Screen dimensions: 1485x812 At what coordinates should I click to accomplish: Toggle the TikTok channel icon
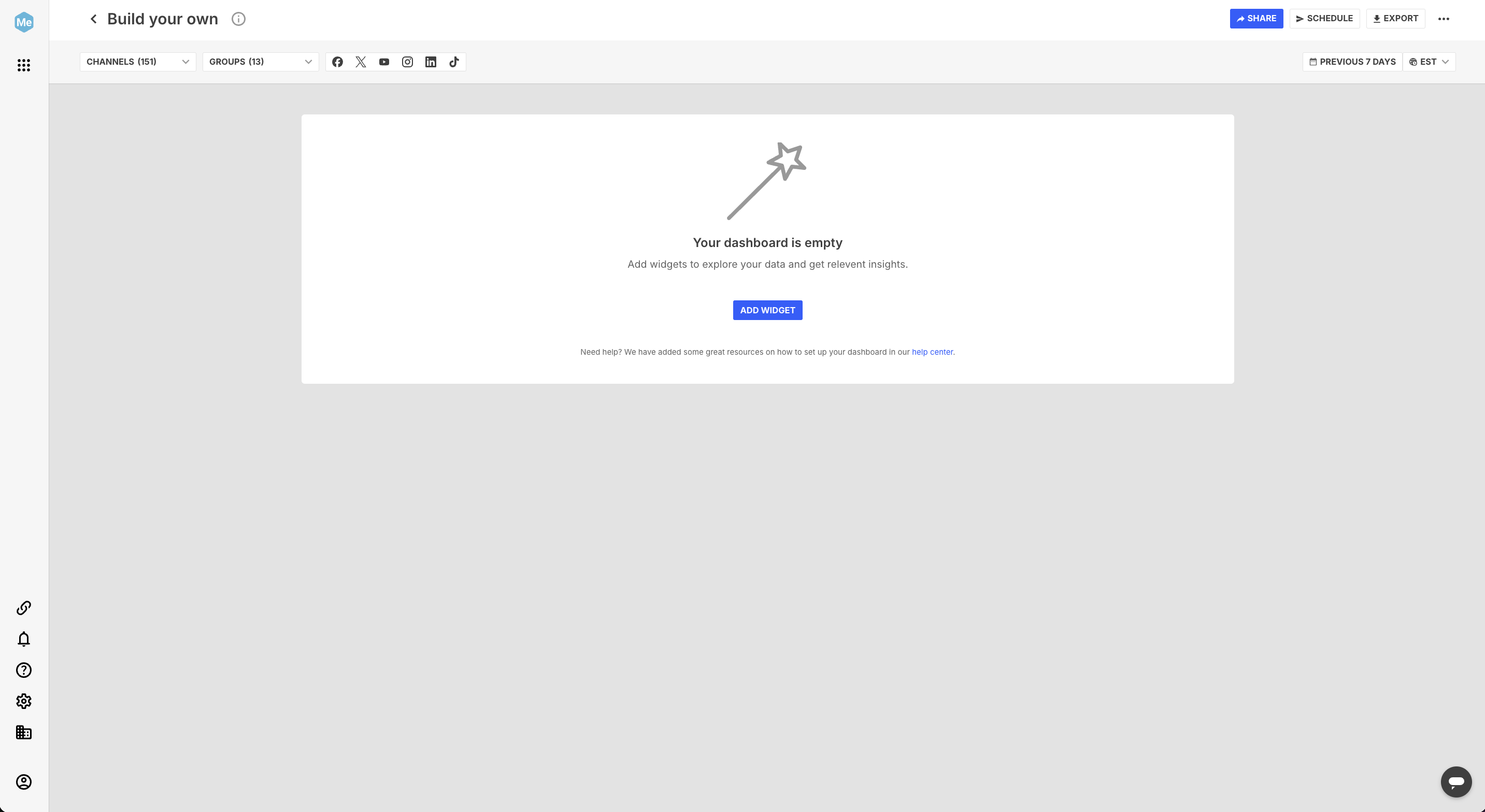(454, 62)
